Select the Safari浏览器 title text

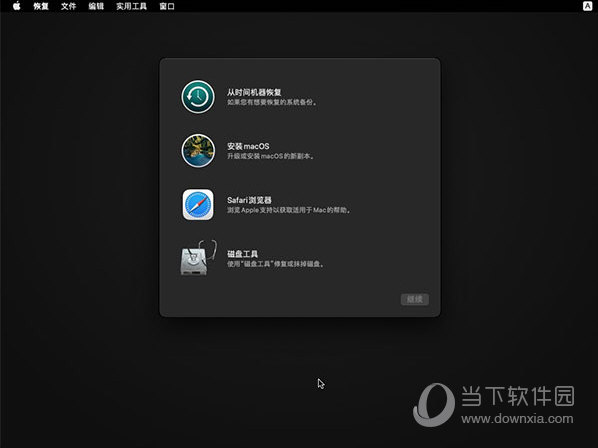click(x=249, y=200)
